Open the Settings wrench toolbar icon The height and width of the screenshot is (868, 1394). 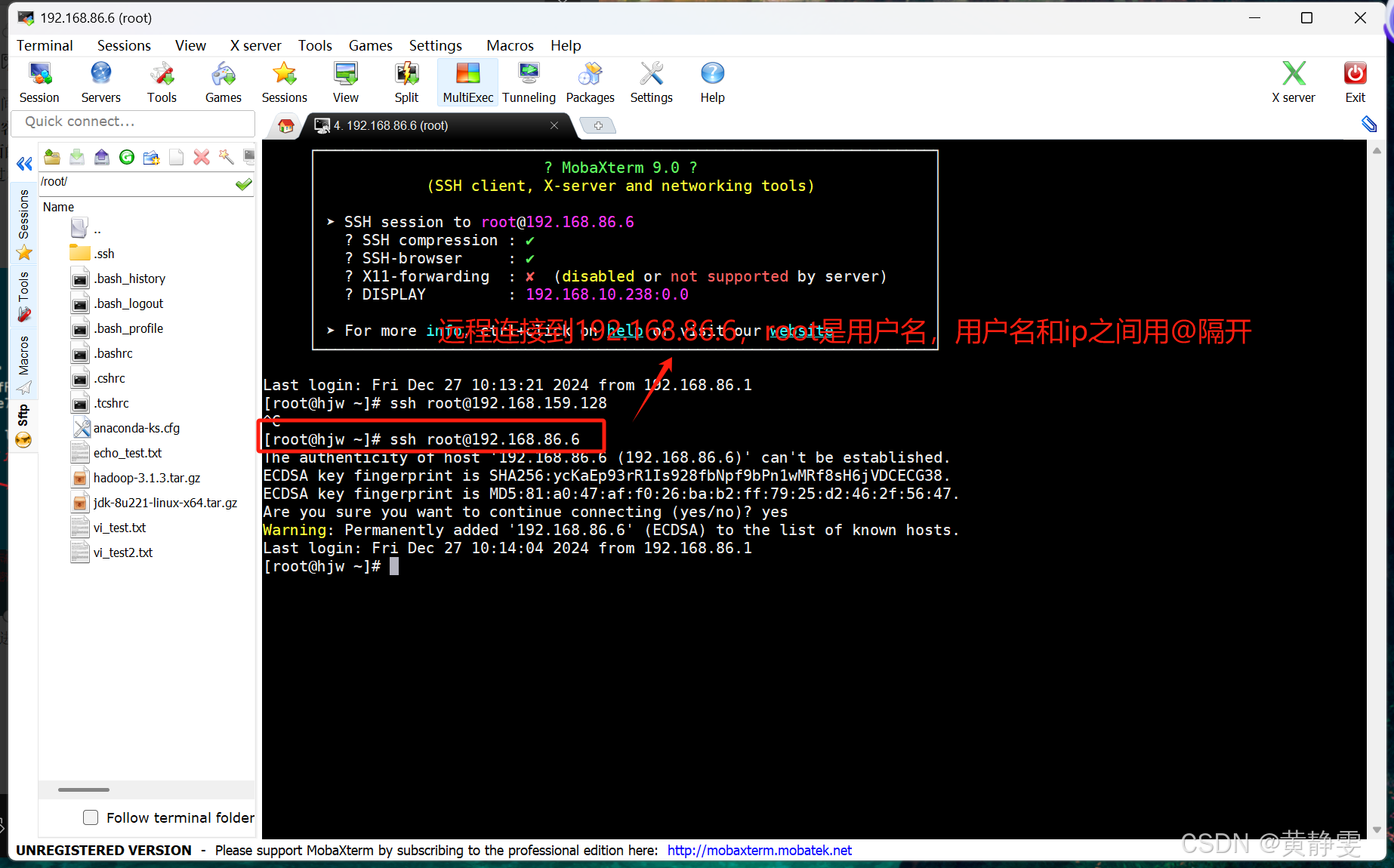pyautogui.click(x=651, y=83)
